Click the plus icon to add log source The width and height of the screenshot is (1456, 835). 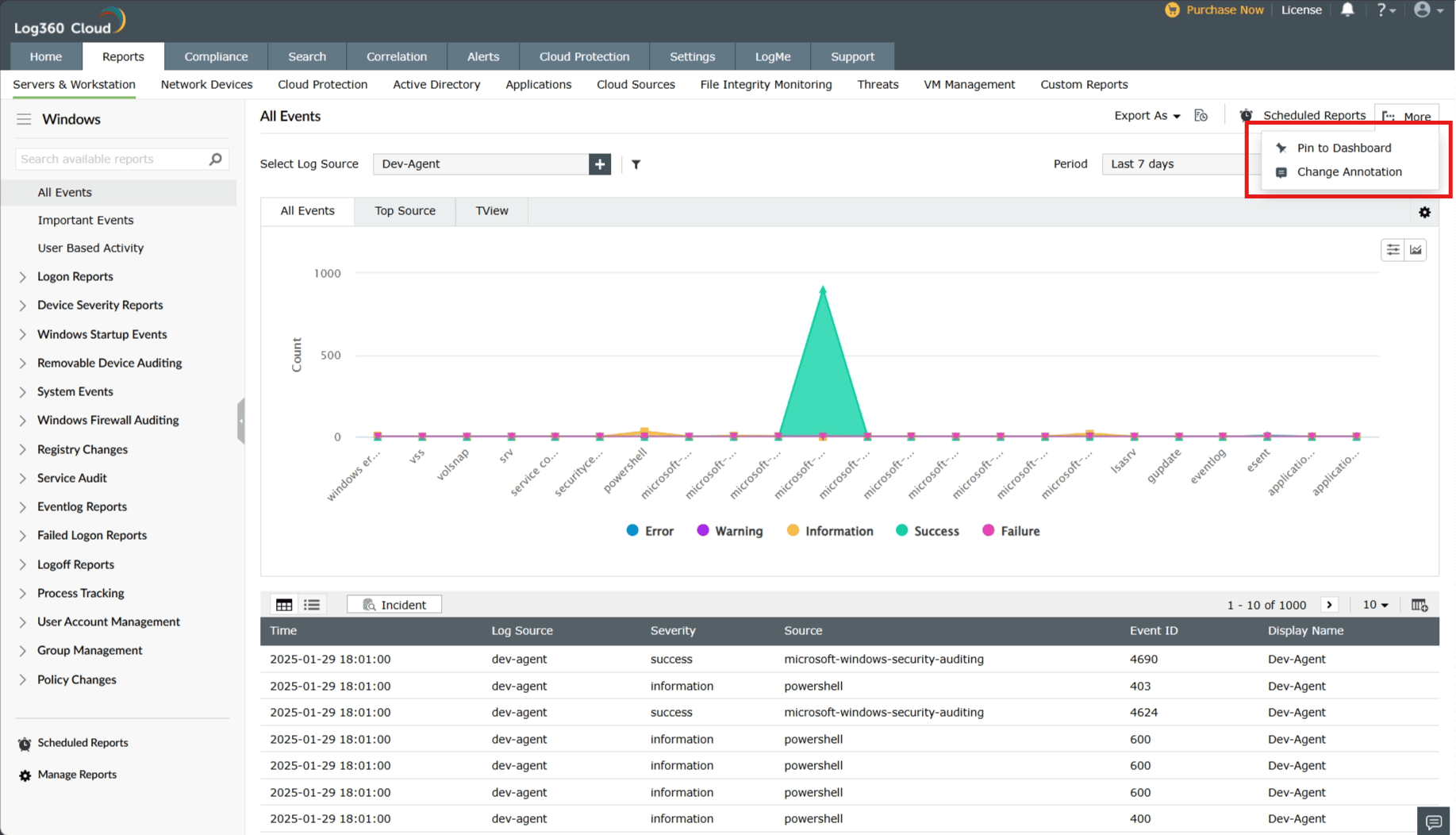tap(600, 164)
